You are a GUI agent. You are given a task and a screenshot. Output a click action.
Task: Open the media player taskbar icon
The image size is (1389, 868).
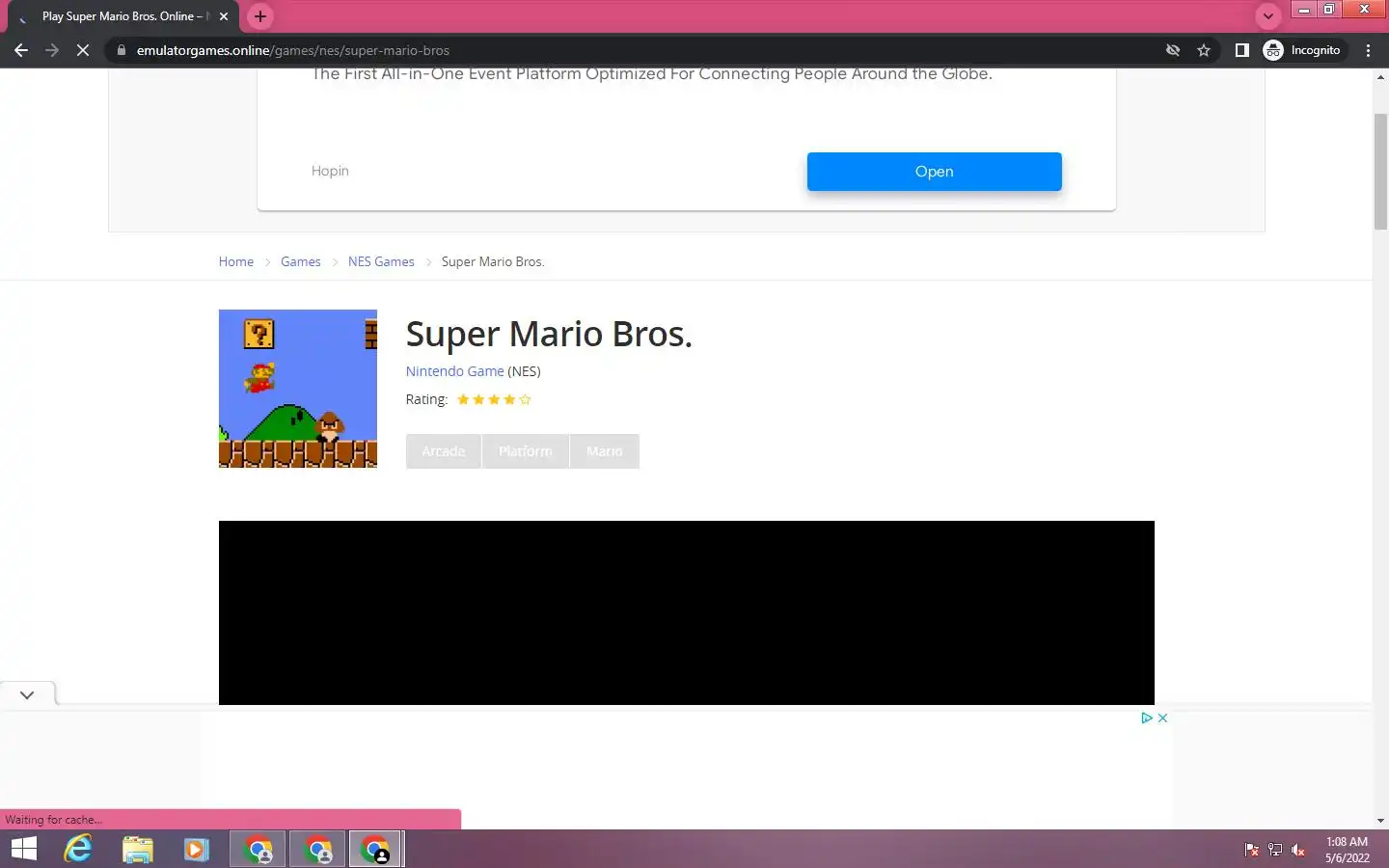tap(197, 849)
